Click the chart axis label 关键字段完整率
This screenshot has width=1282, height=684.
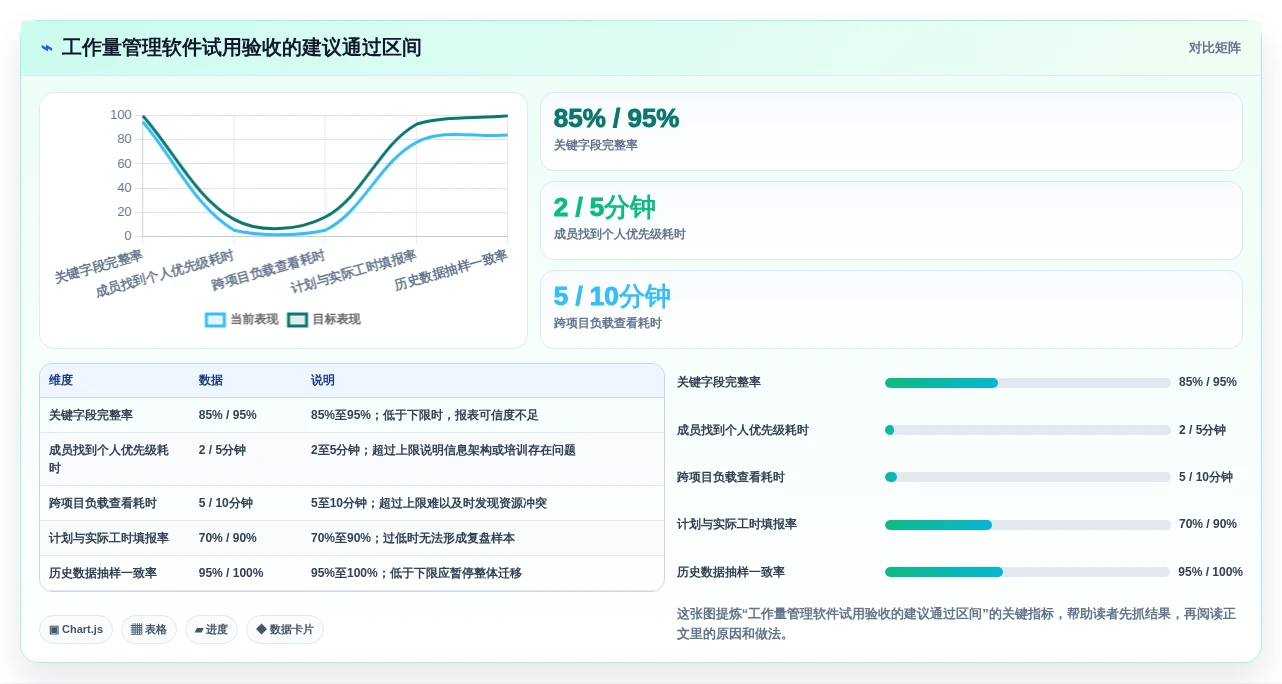pos(98,266)
